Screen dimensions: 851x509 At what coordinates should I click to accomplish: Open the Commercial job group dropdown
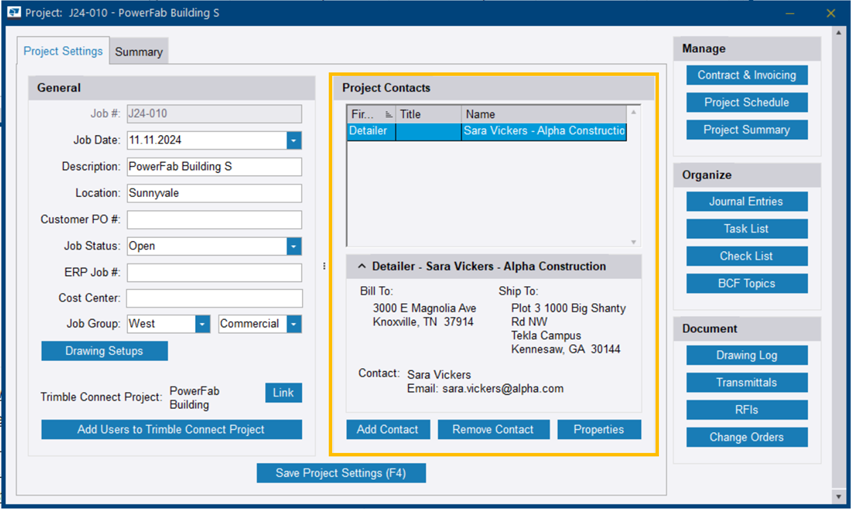[293, 324]
